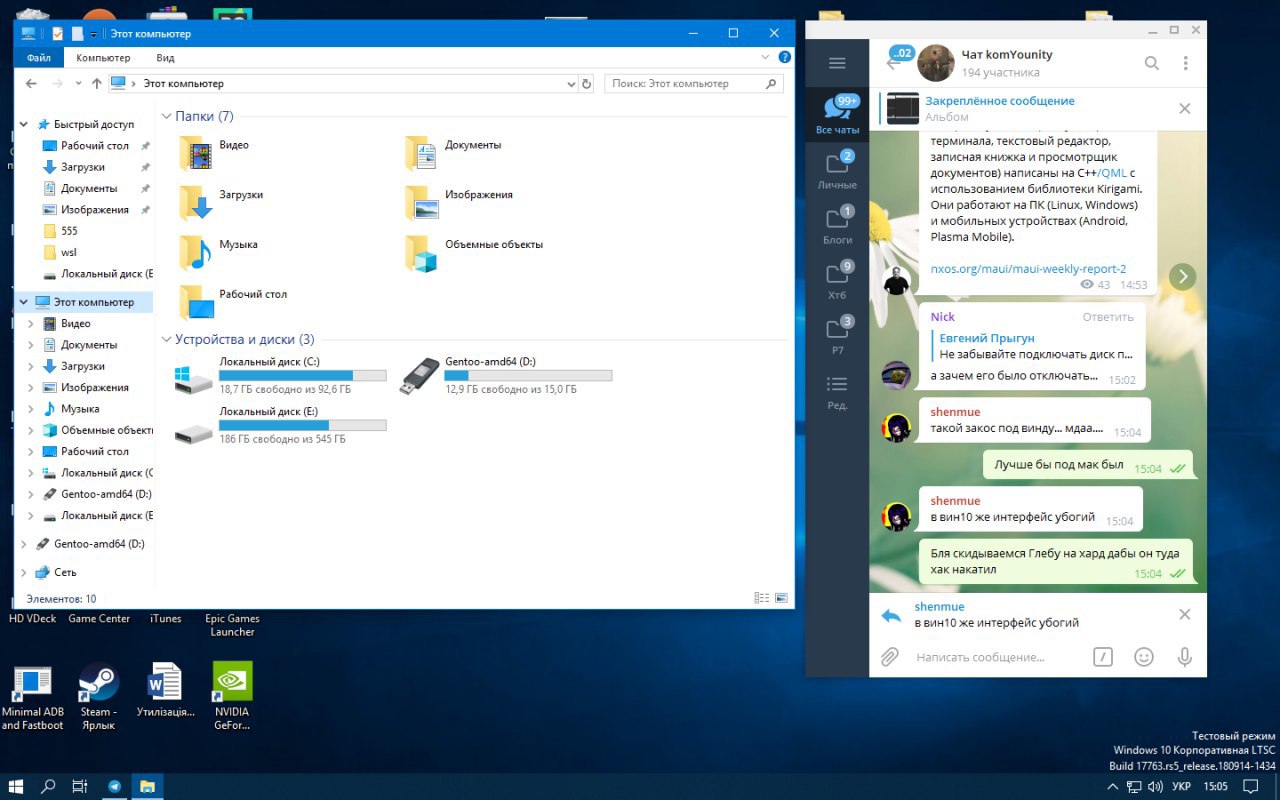
Task: Open chat options three-dot menu
Action: tap(1186, 63)
